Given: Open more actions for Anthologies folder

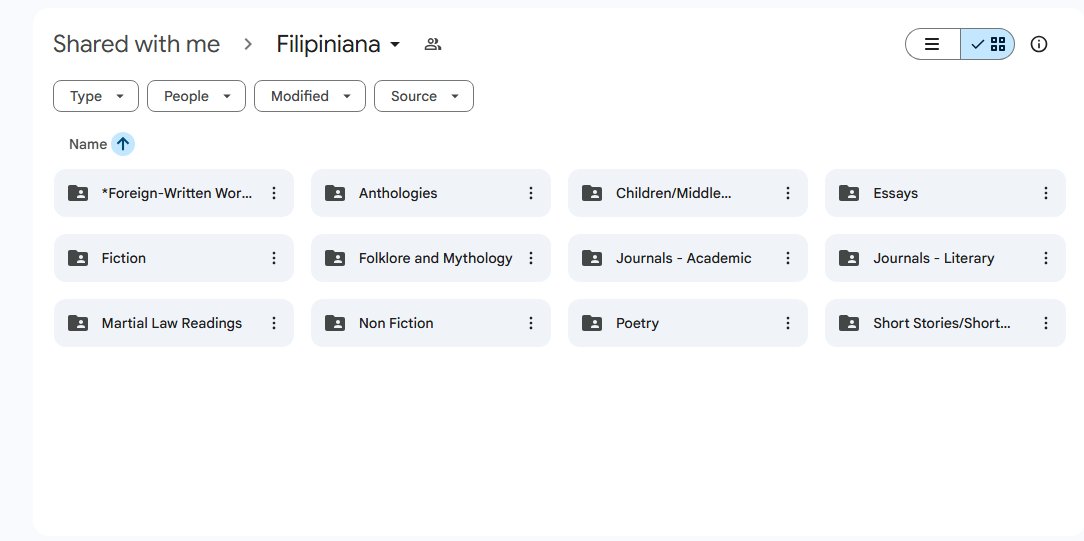Looking at the screenshot, I should [531, 193].
